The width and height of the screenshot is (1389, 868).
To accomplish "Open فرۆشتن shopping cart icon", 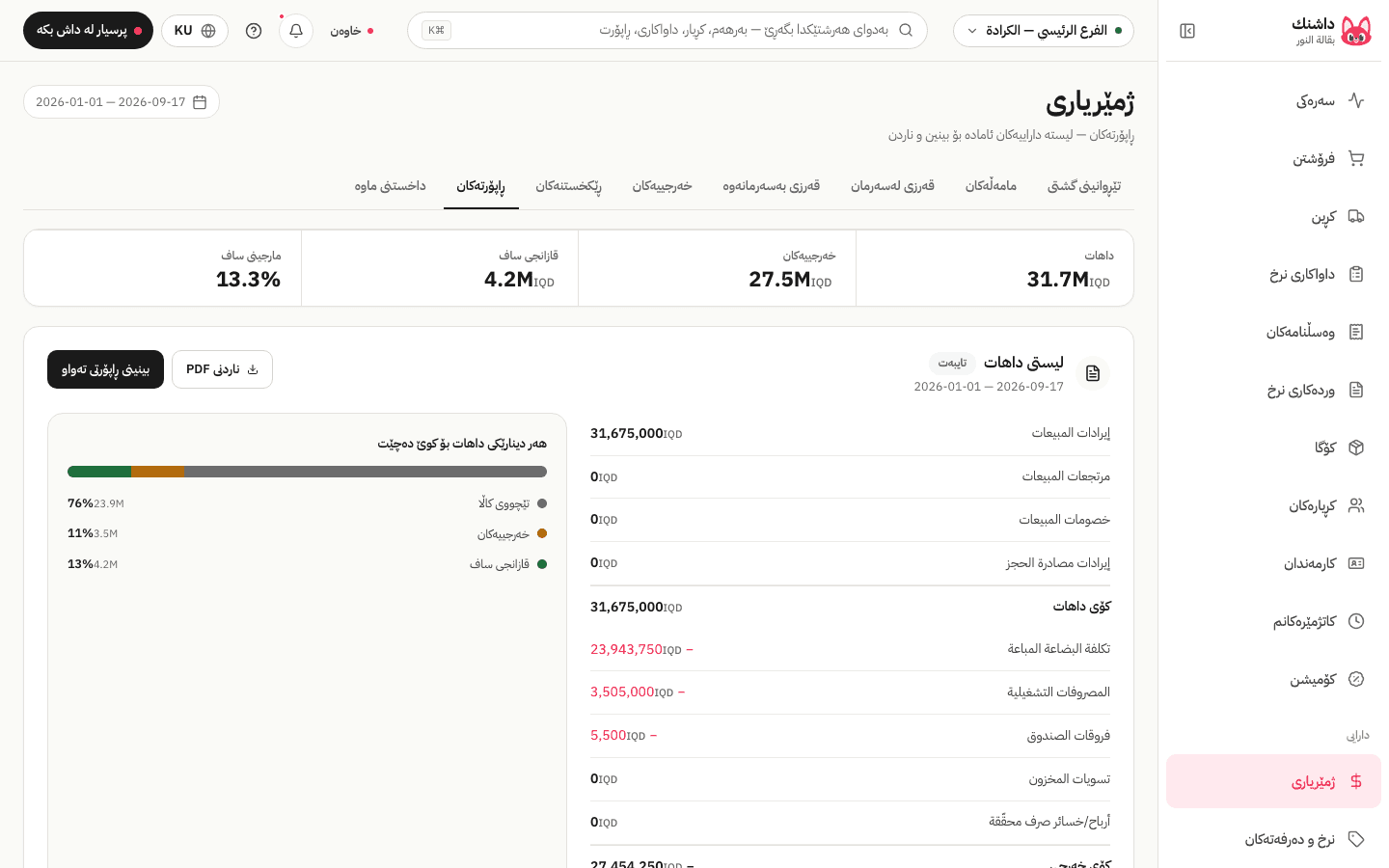I will coord(1356,158).
